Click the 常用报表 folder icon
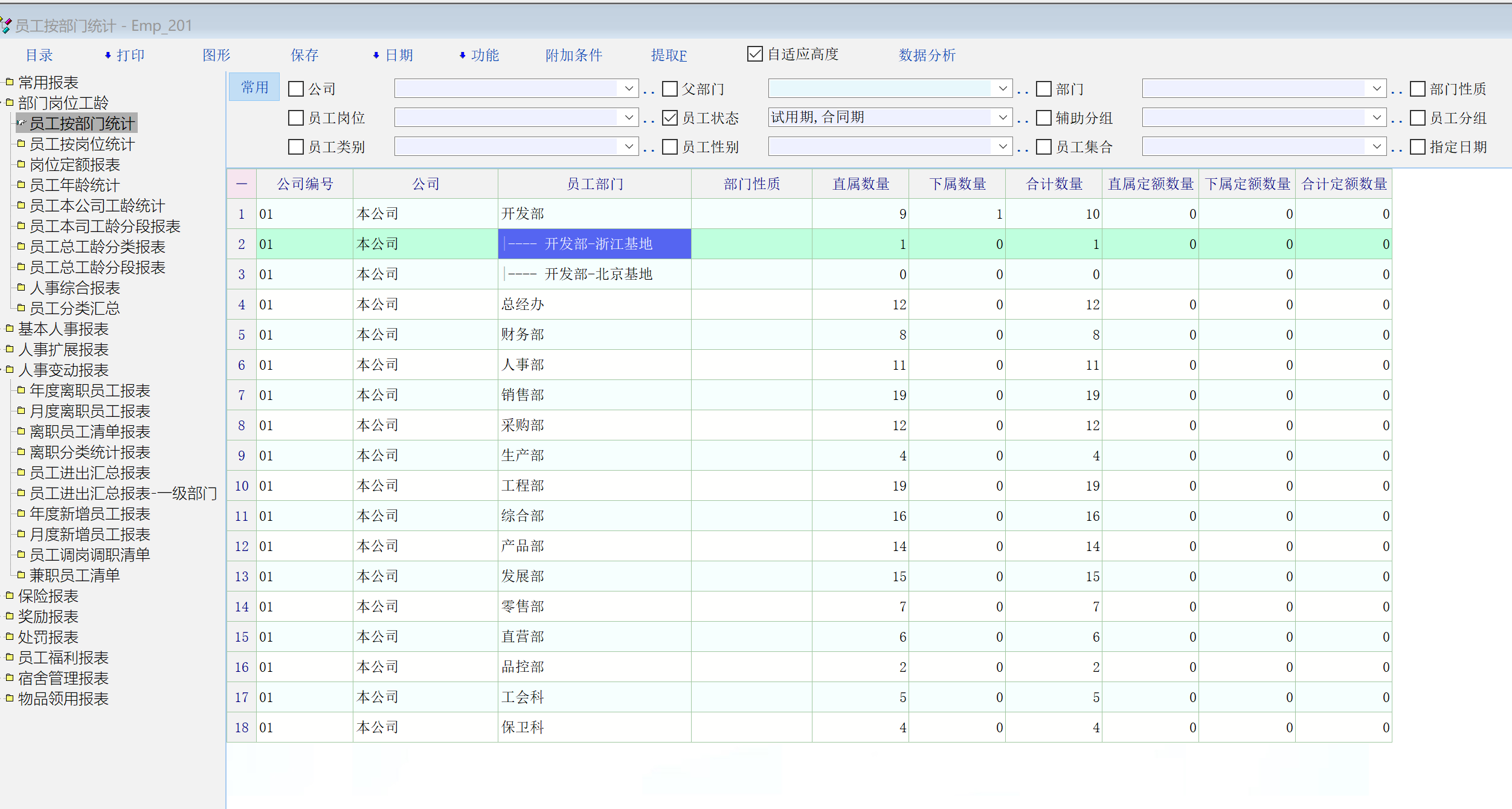 pos(10,82)
